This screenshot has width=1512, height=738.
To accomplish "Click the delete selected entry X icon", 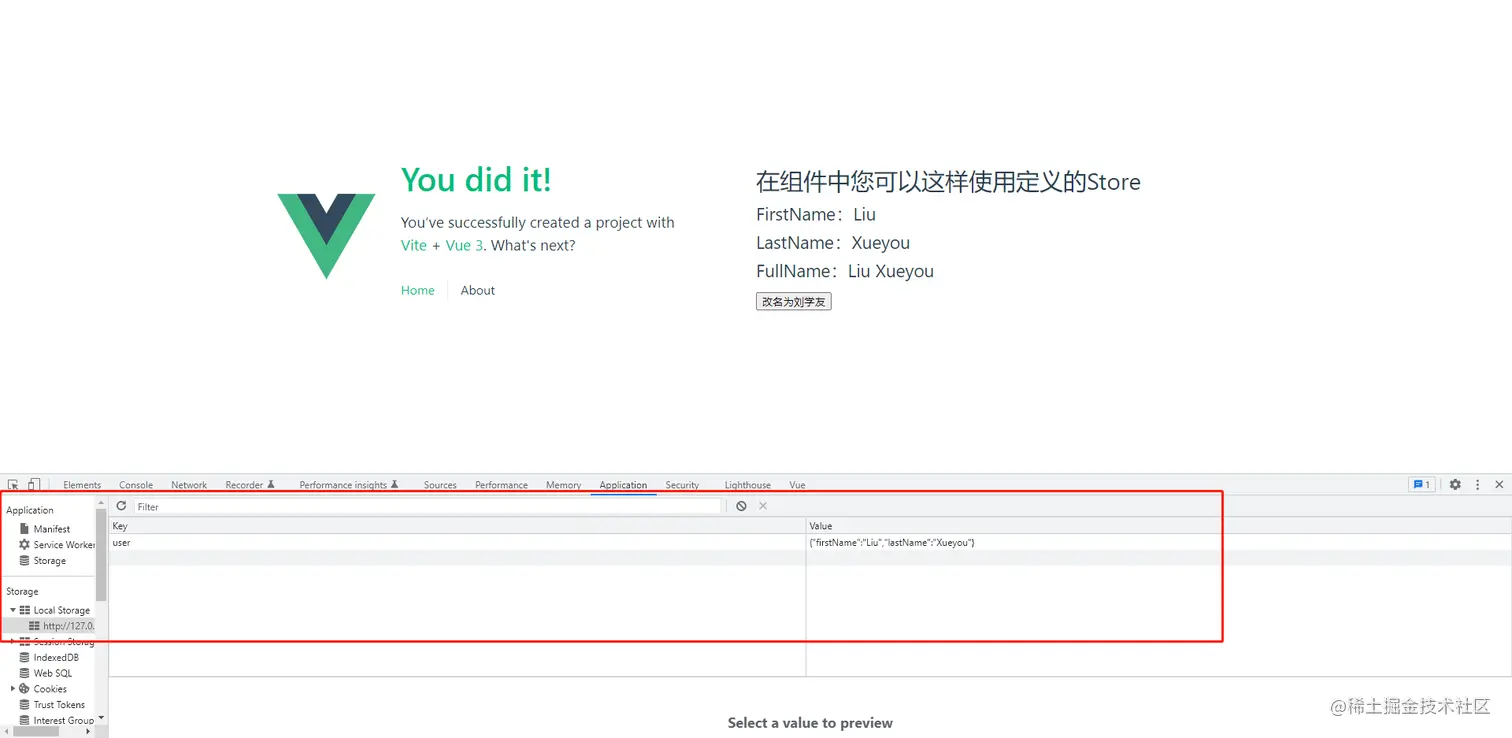I will pyautogui.click(x=763, y=506).
